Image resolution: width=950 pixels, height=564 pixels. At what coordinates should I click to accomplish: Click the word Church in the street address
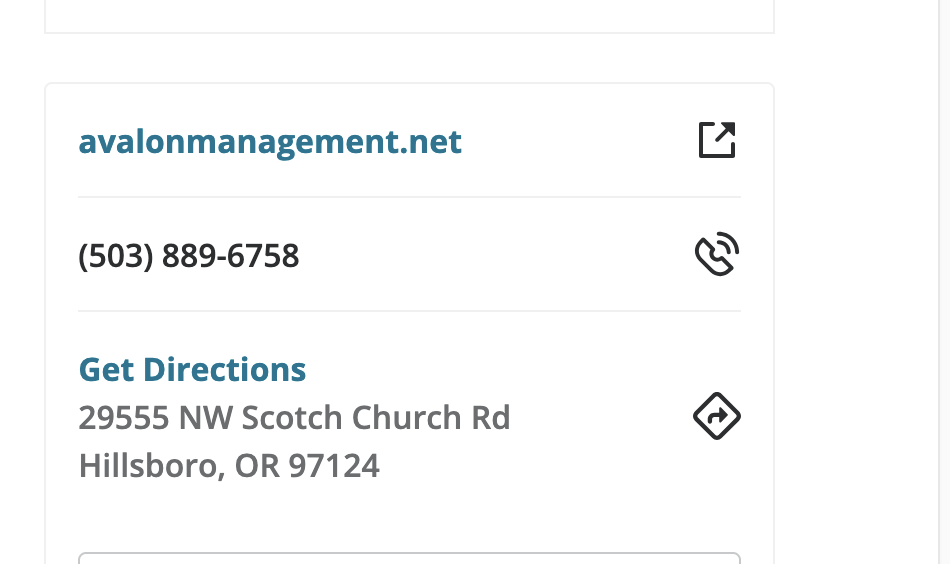tap(411, 417)
